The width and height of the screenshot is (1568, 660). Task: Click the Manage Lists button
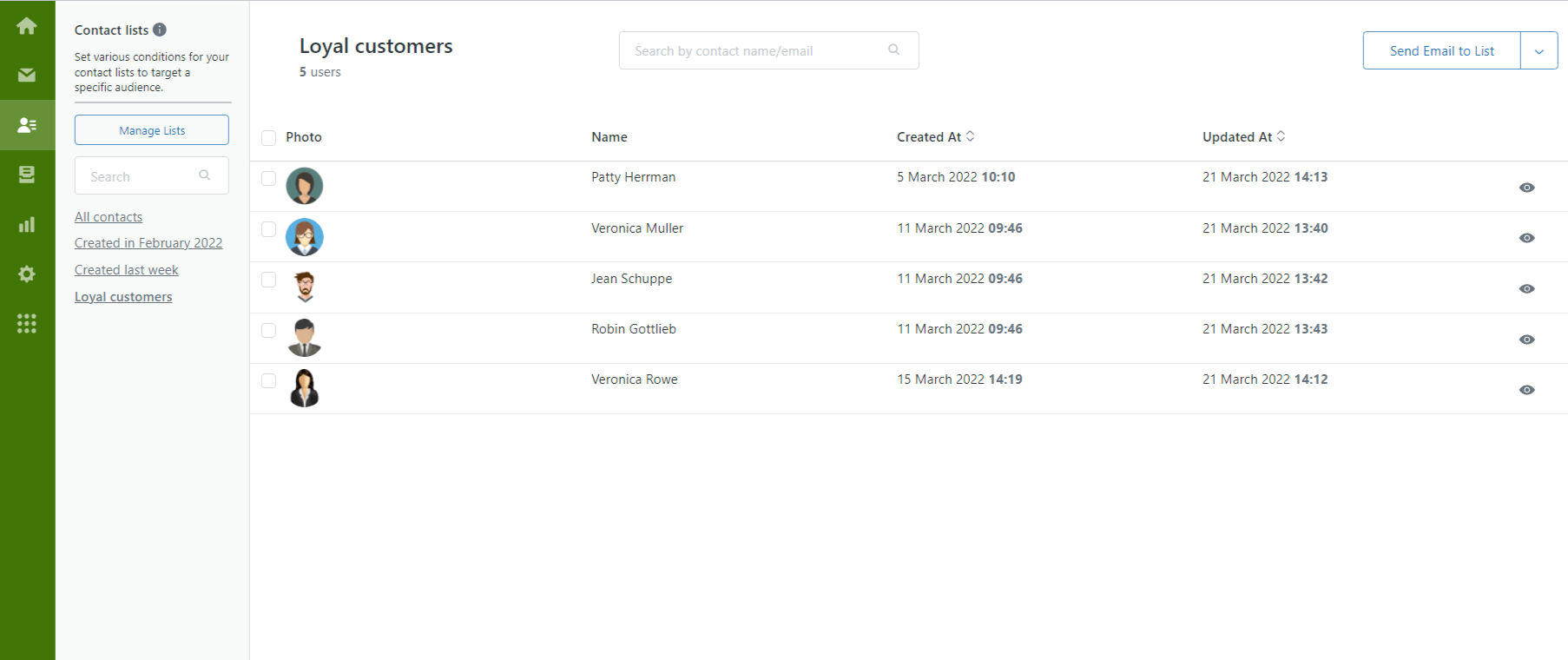click(152, 130)
